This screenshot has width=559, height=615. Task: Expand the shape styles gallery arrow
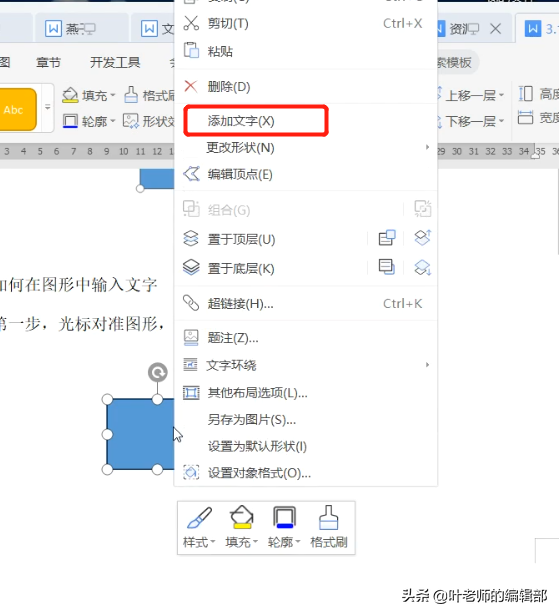click(47, 107)
